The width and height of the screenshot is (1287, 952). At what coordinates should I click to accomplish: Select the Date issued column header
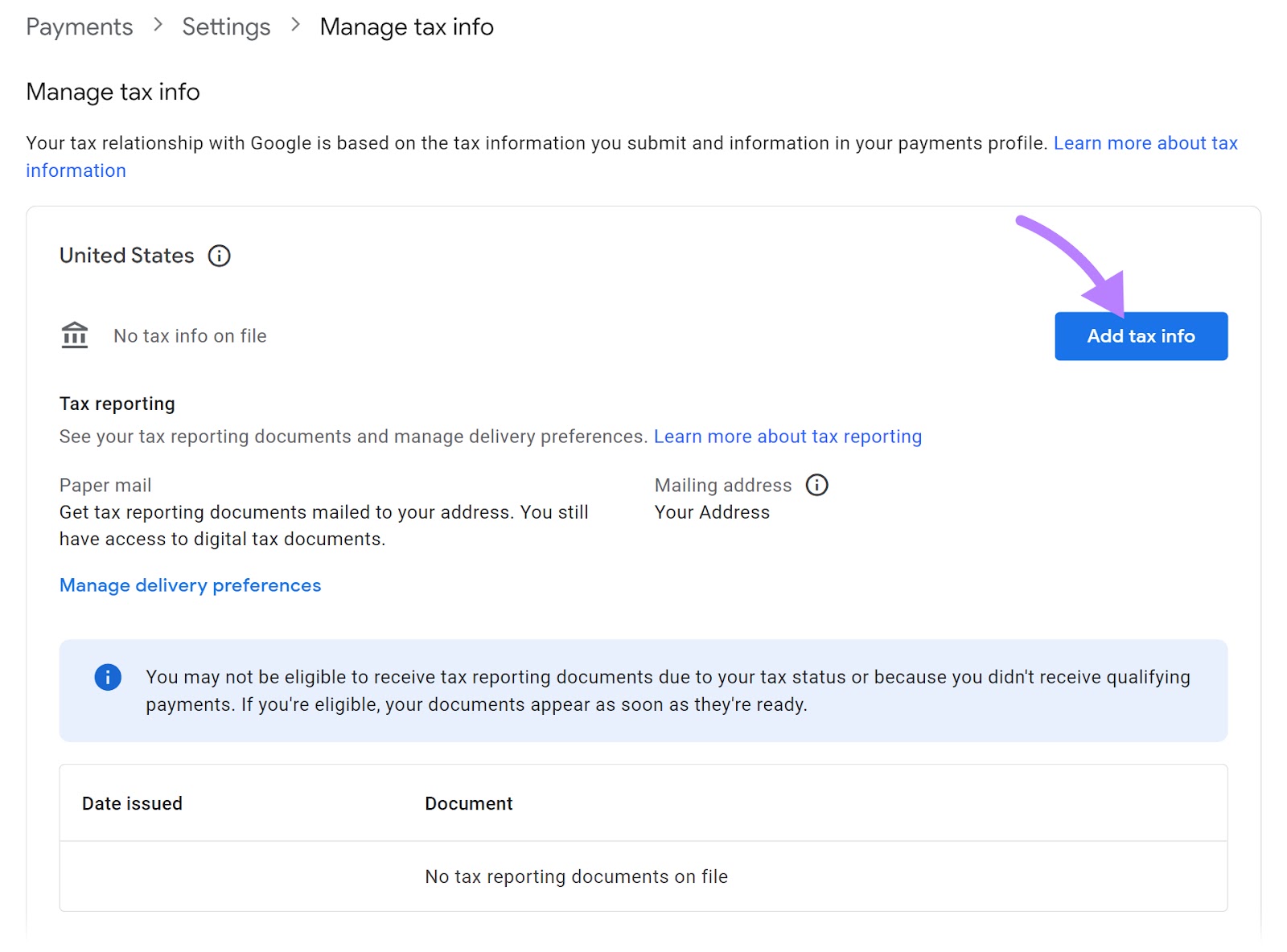click(x=133, y=803)
